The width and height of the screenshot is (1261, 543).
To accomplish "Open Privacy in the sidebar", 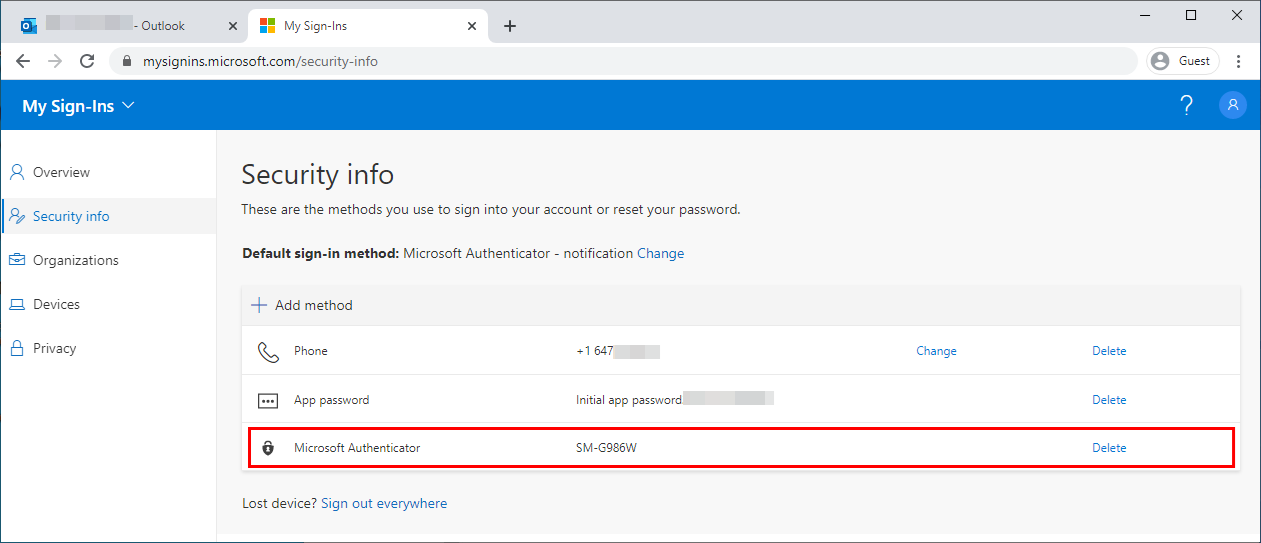I will pos(108,348).
